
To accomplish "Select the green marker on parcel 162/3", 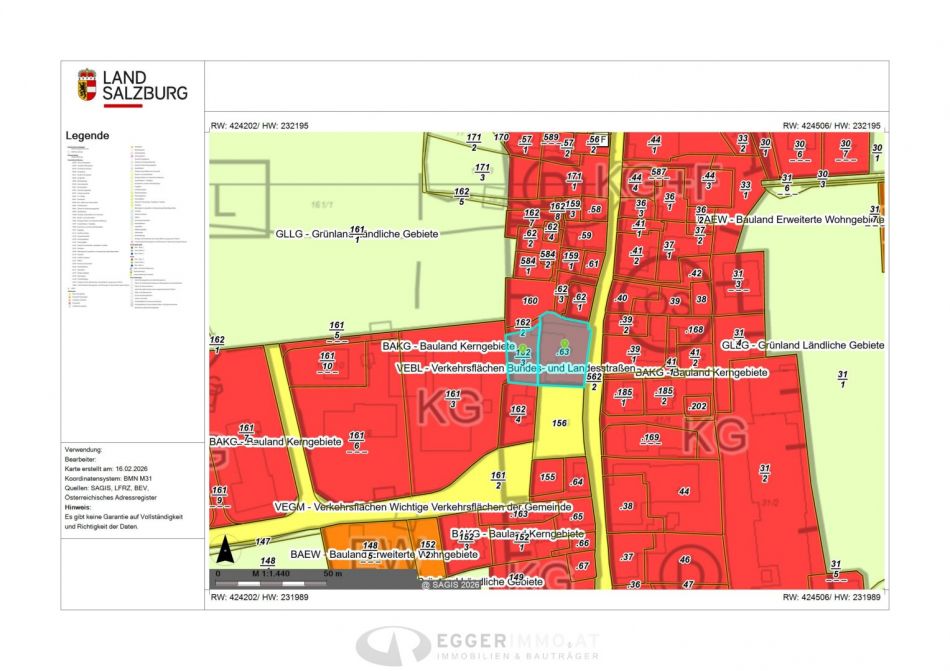I will pyautogui.click(x=522, y=347).
